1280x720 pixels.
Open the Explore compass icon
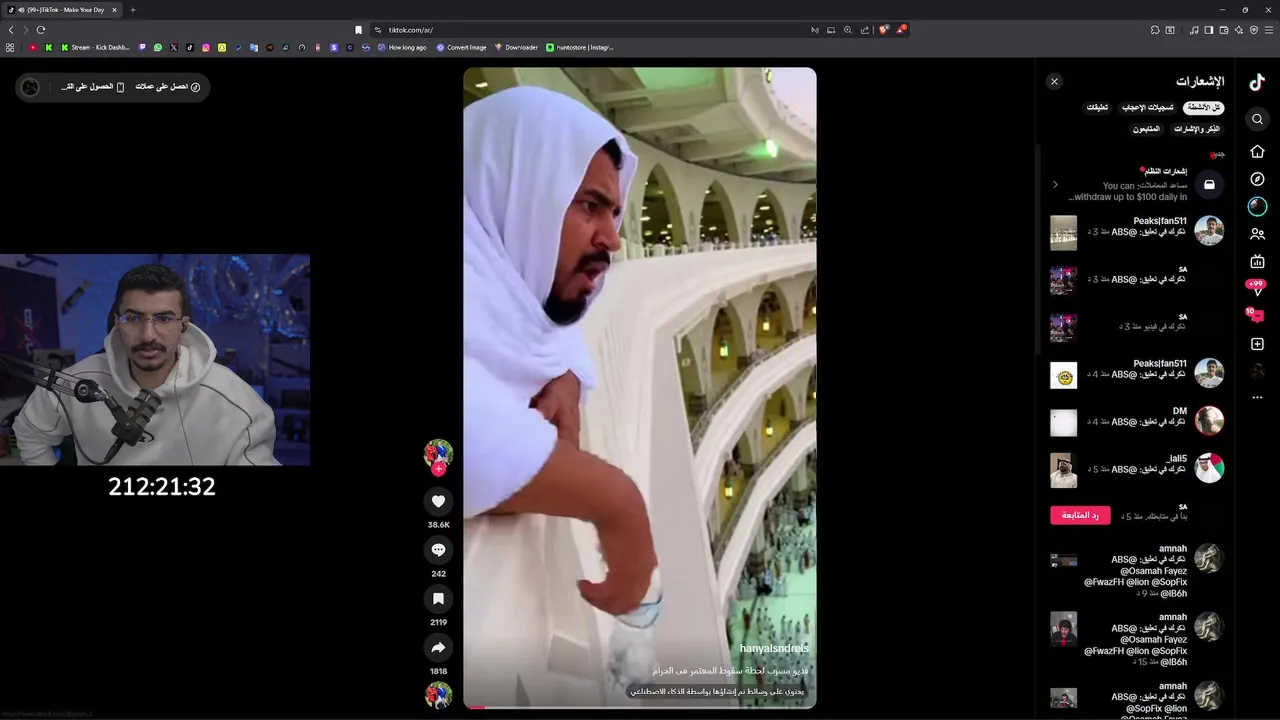[x=1257, y=179]
